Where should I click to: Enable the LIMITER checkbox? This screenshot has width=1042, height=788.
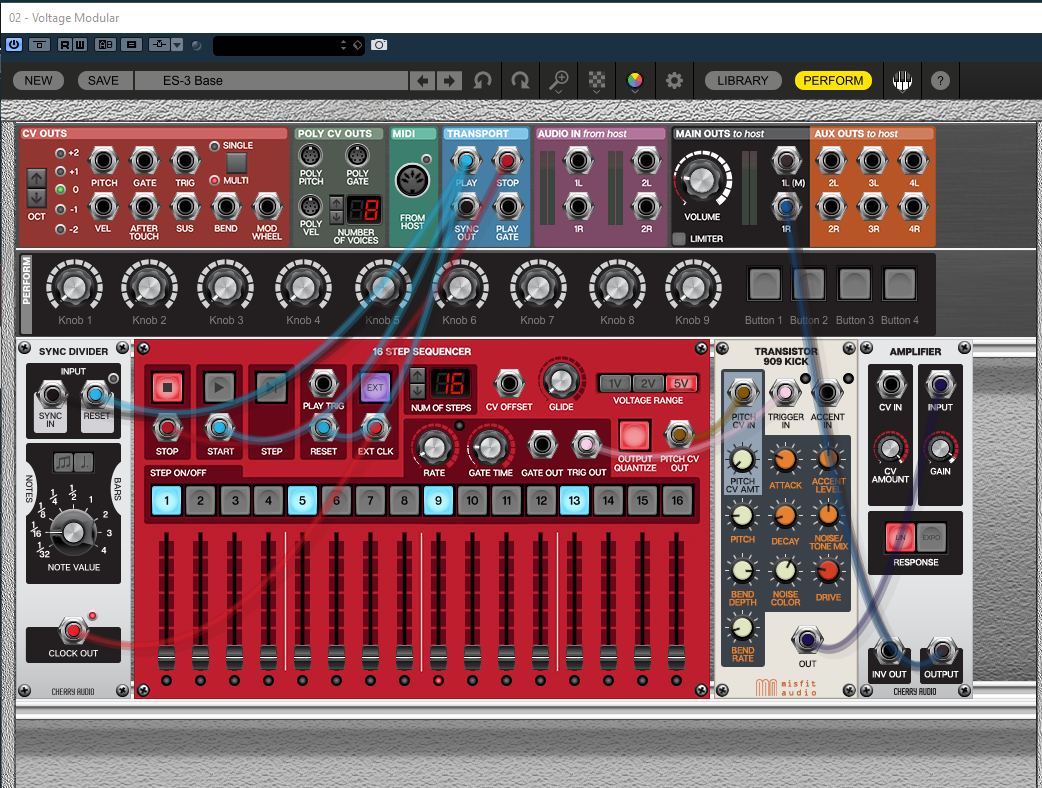point(679,239)
